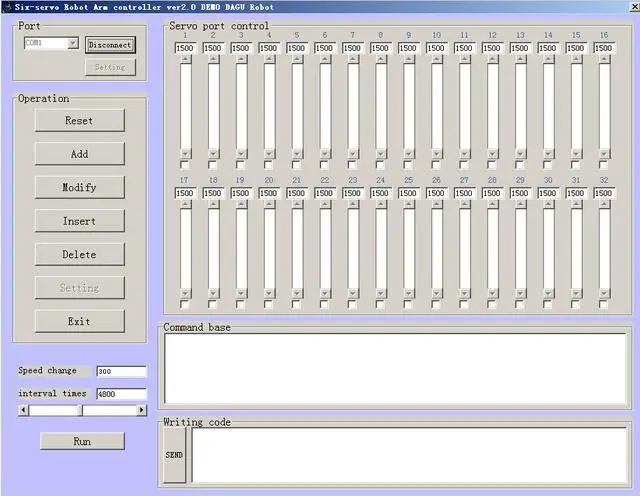Start the sequence with Run button
640x496 pixels.
tap(82, 441)
